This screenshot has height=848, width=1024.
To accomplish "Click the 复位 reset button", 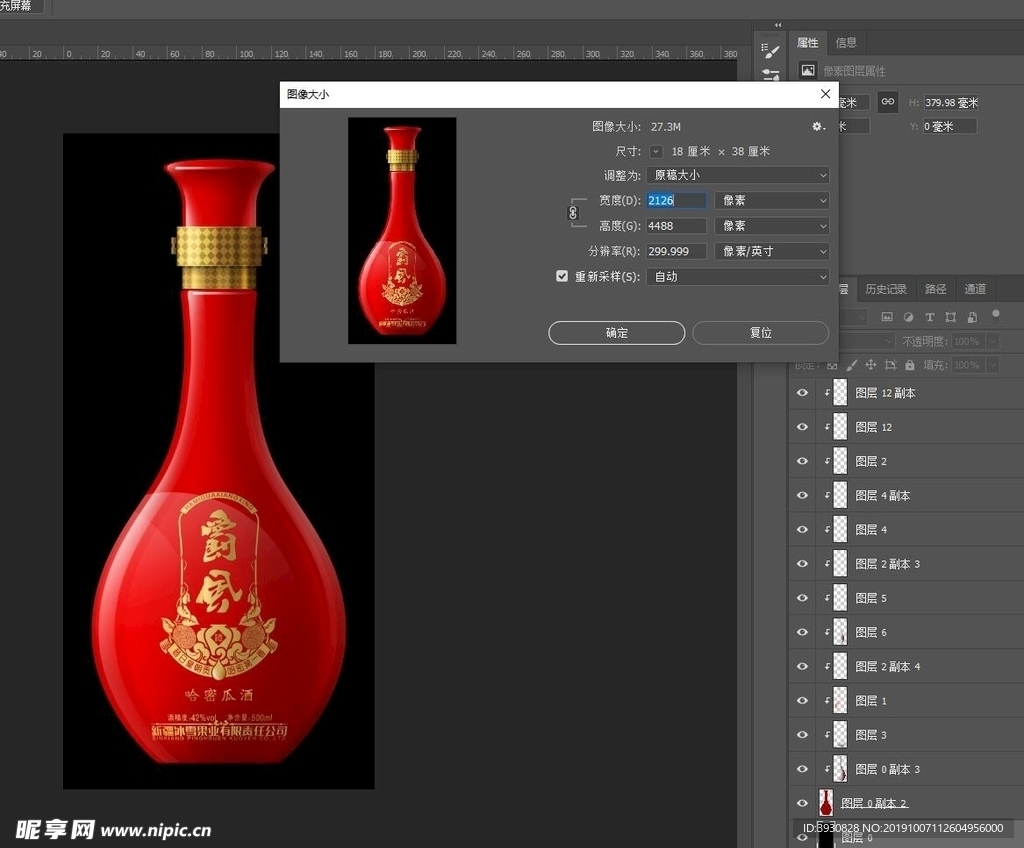I will [x=761, y=333].
